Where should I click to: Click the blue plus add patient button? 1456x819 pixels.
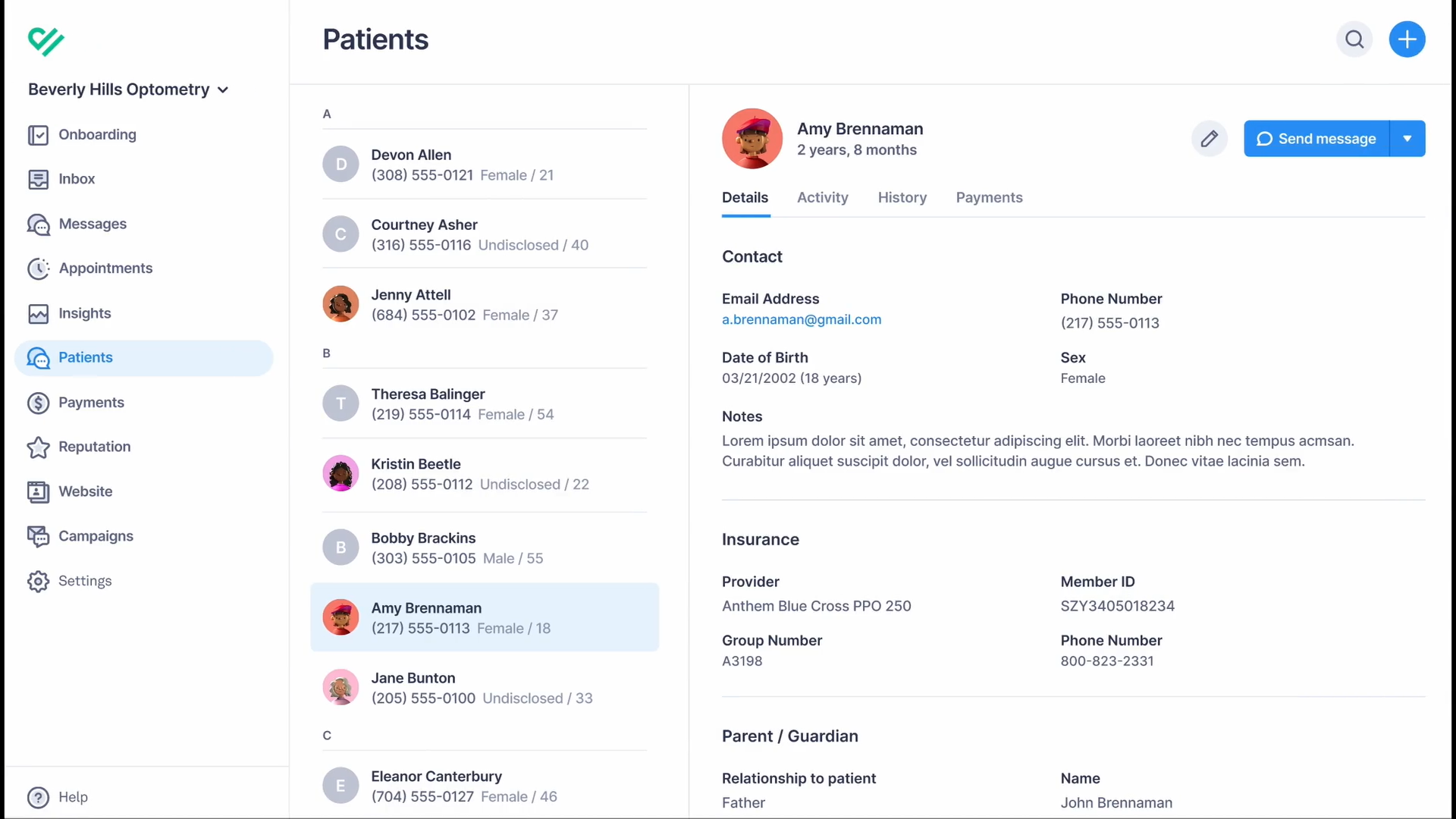[1407, 39]
